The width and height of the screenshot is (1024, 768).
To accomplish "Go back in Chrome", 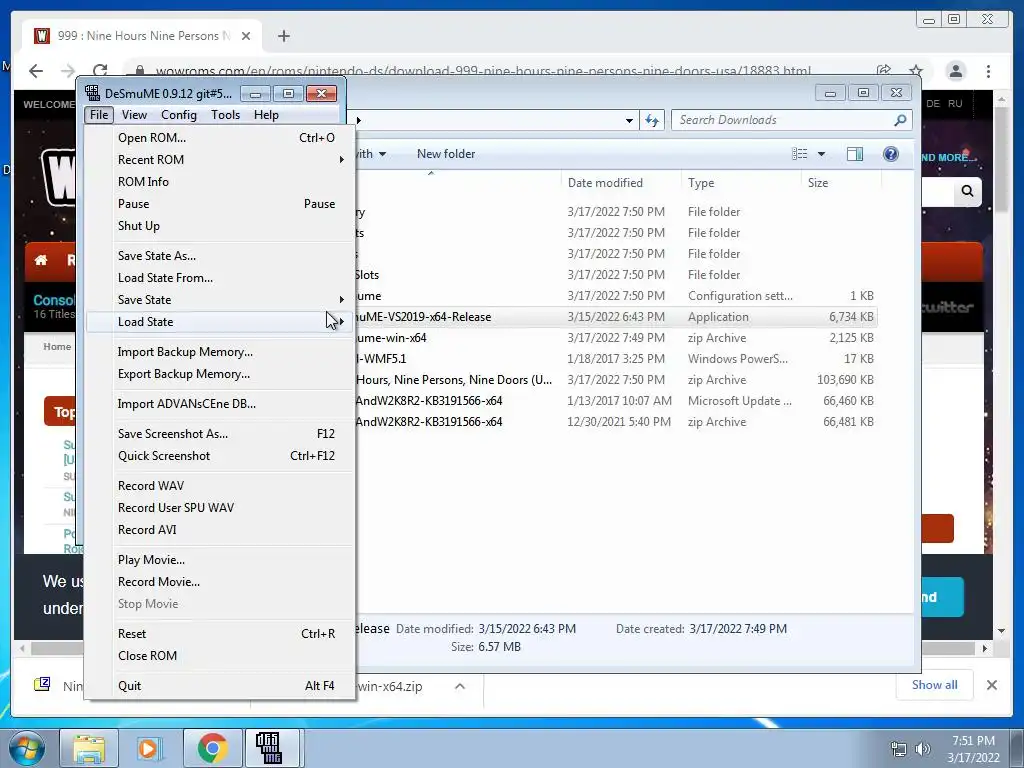I will coord(36,71).
